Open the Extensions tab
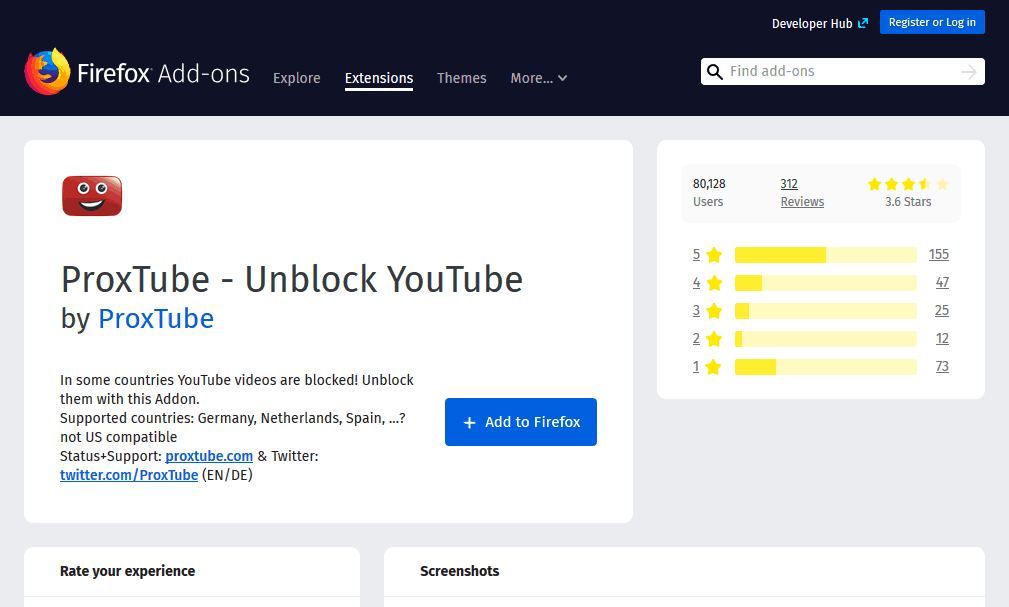Screen dimensions: 1009x607 tap(379, 78)
